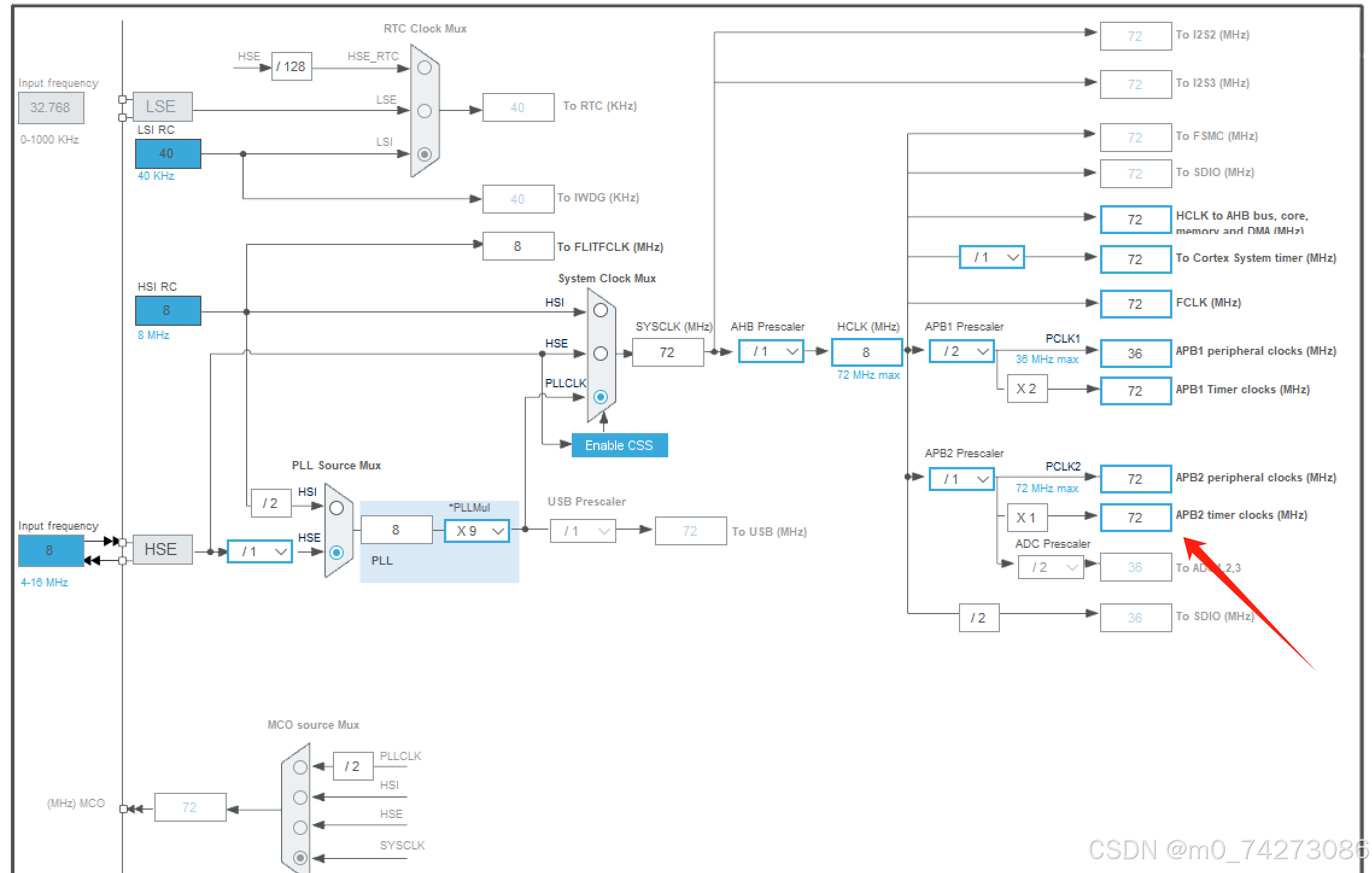
Task: Open the AHB Prescaler dropdown
Action: click(x=771, y=351)
